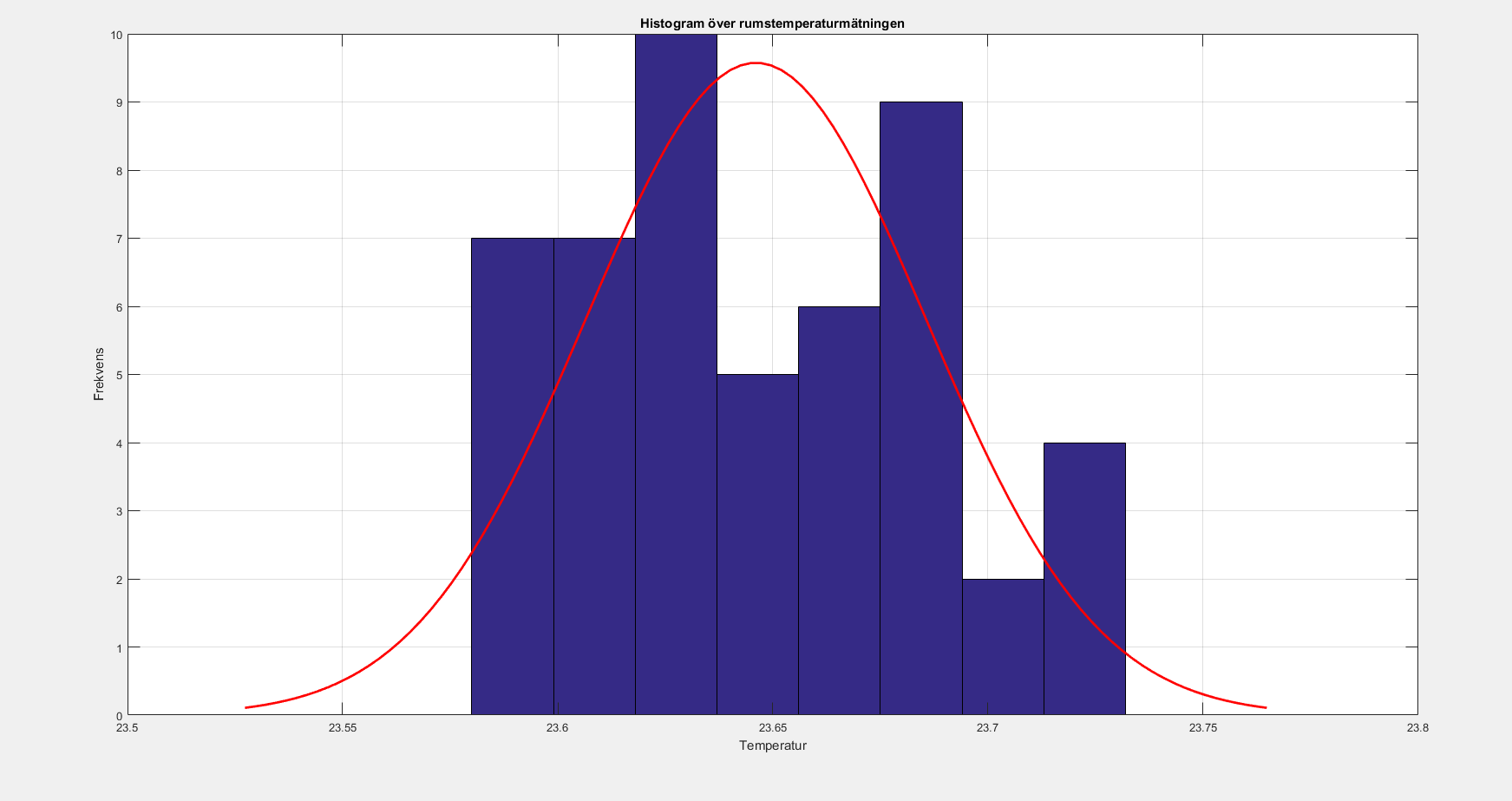Click the y-axis tick label 10

coord(115,36)
